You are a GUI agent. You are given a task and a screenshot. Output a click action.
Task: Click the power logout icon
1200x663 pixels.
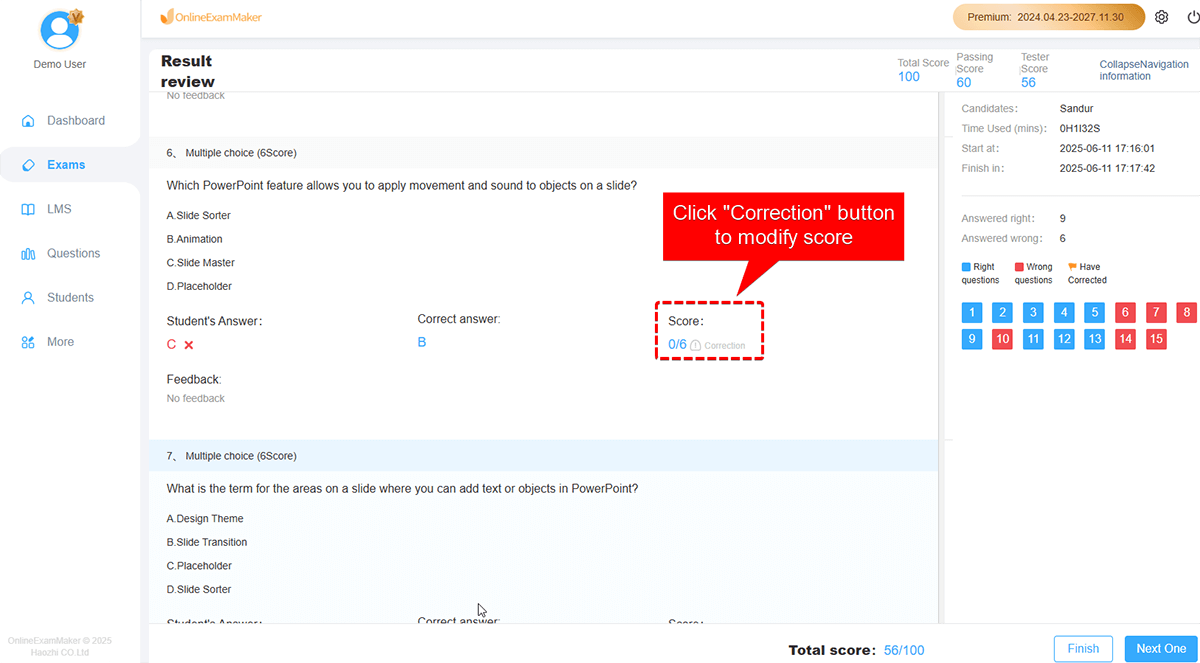pos(1190,17)
